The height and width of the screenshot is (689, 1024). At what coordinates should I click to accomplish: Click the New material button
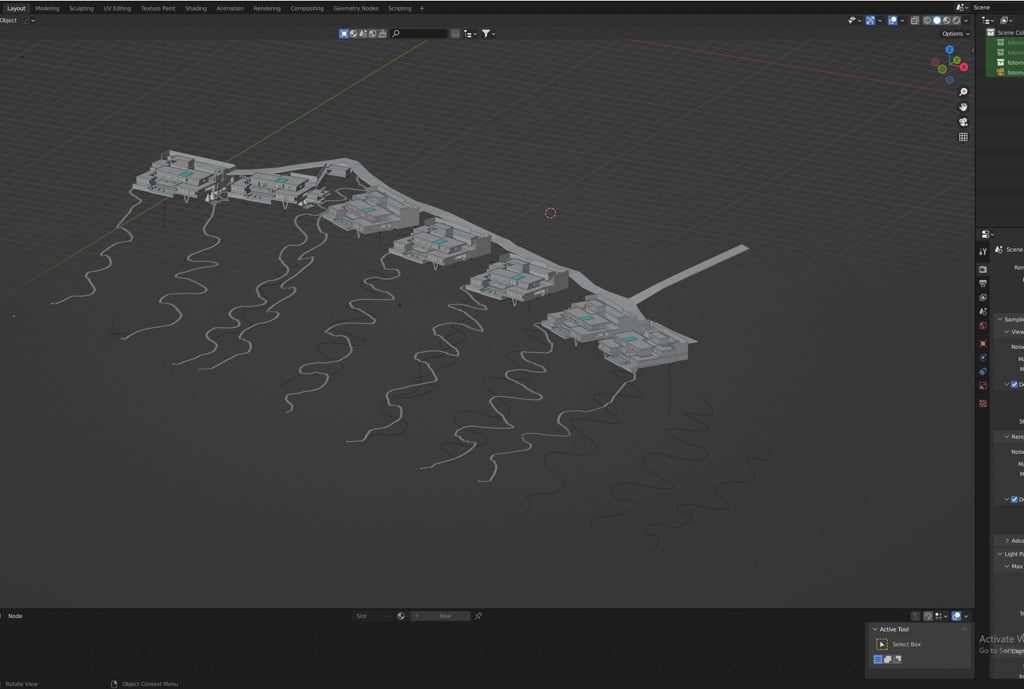pos(444,616)
